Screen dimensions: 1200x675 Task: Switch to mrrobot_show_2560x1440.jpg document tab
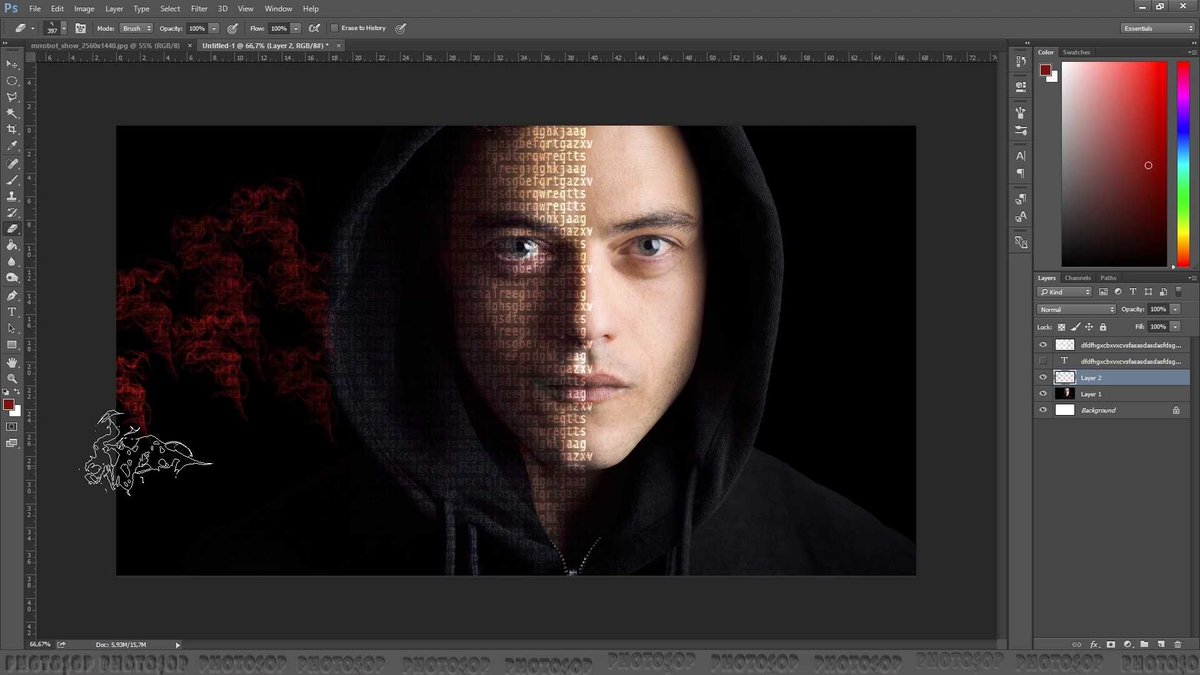click(x=105, y=45)
